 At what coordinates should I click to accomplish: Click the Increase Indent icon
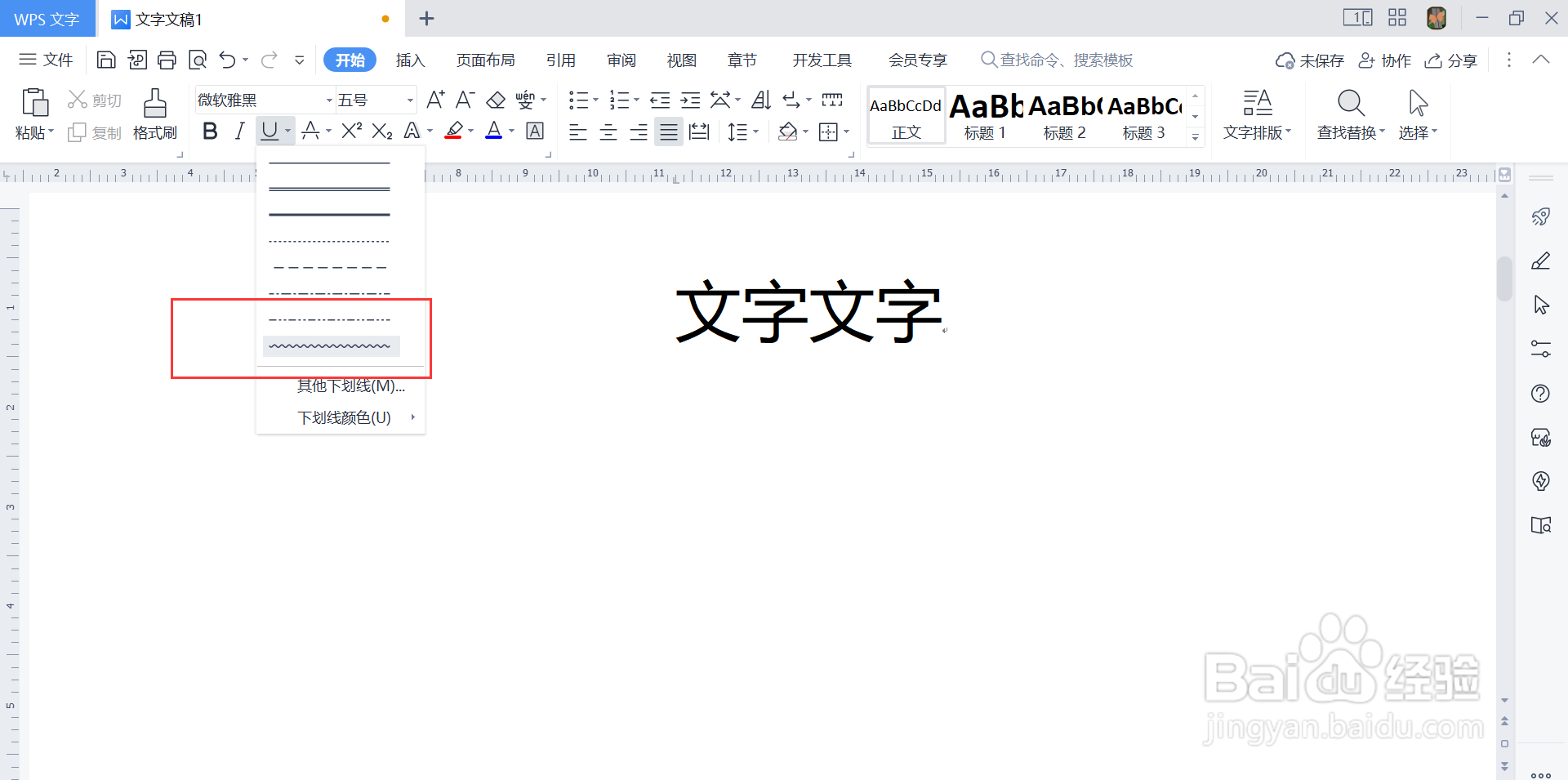[690, 100]
